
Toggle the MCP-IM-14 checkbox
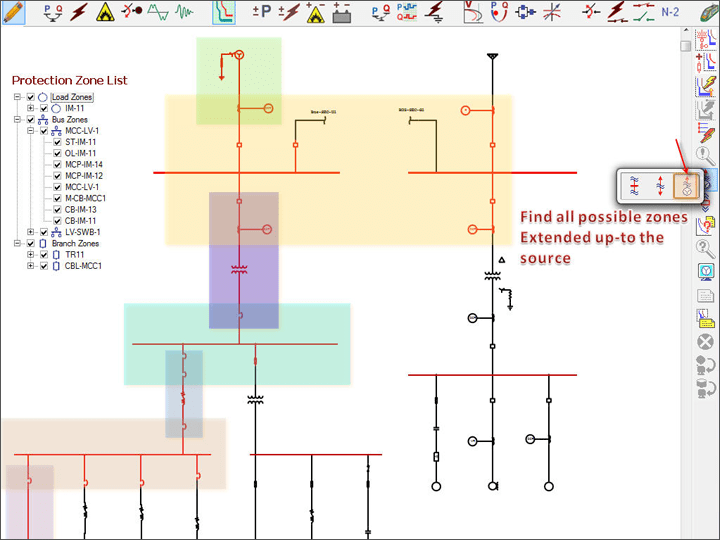pyautogui.click(x=57, y=164)
